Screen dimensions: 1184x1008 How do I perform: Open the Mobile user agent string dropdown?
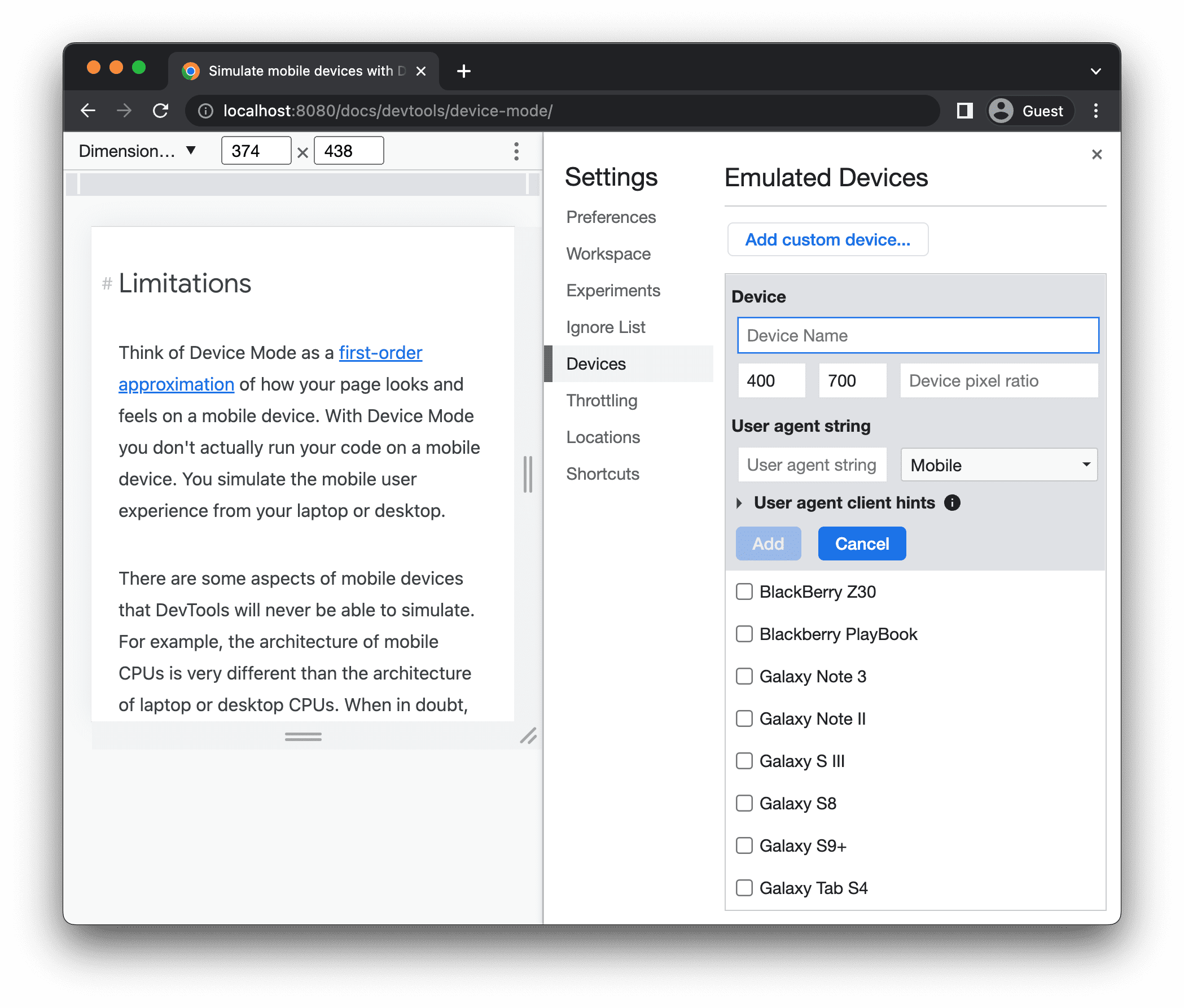click(997, 464)
